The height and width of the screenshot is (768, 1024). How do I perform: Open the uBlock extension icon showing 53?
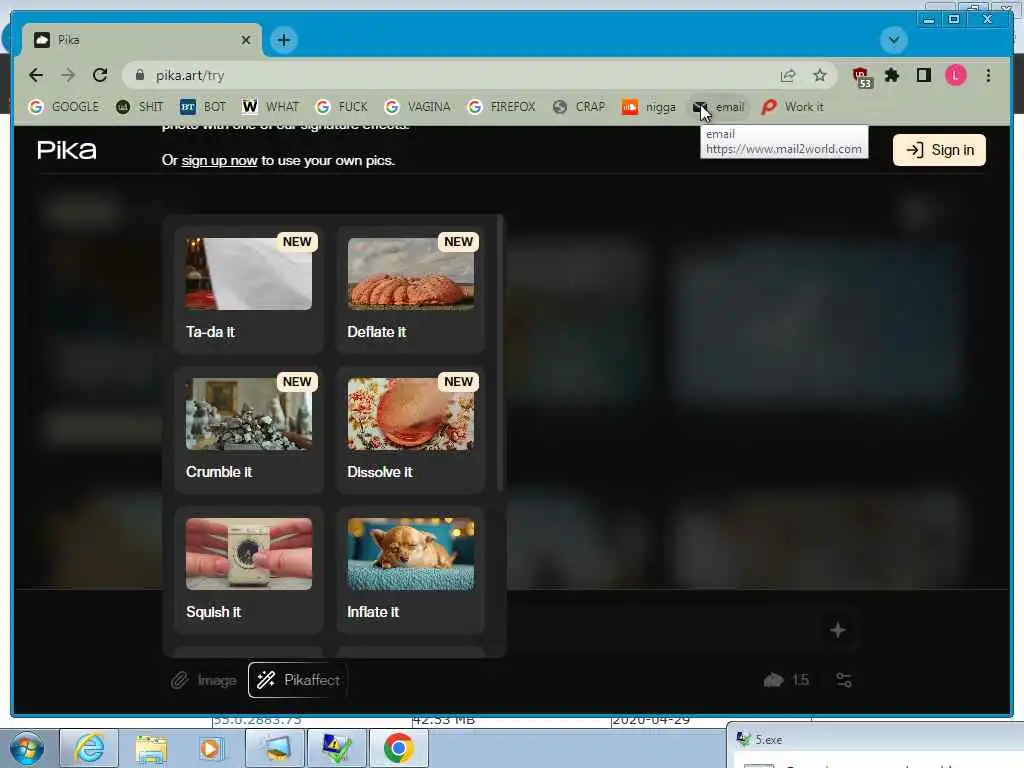coord(862,76)
